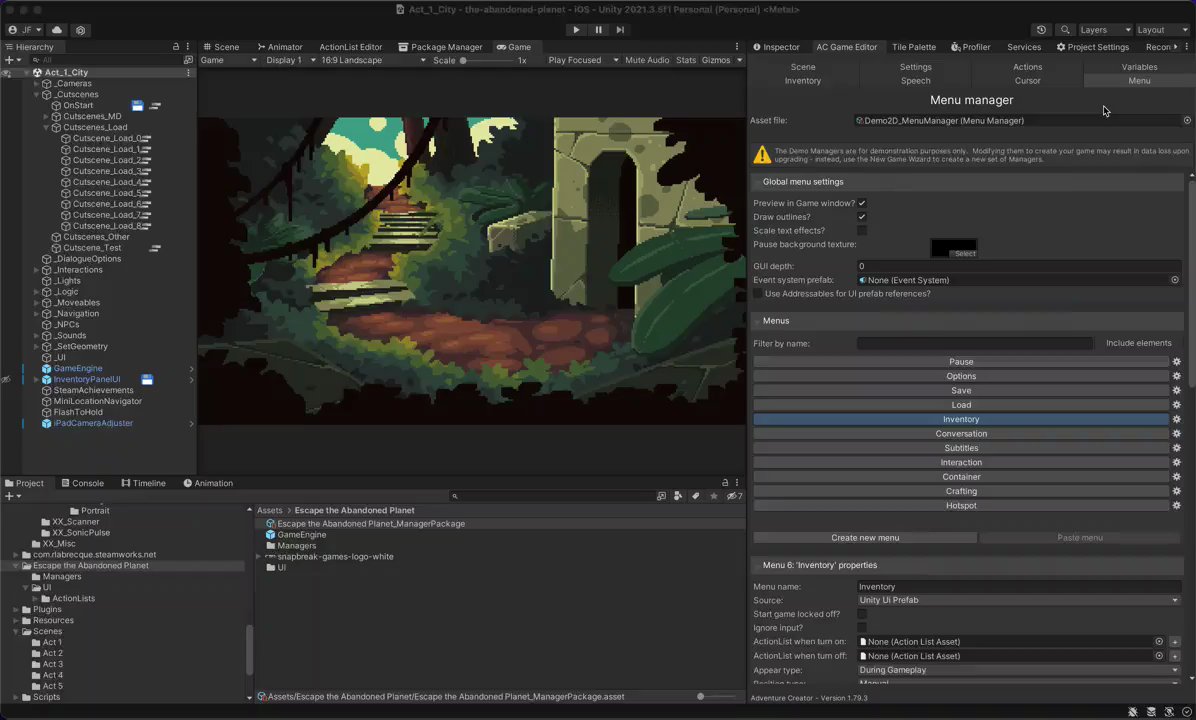Click the object picker for Asset file
1196x720 pixels.
coord(1187,120)
